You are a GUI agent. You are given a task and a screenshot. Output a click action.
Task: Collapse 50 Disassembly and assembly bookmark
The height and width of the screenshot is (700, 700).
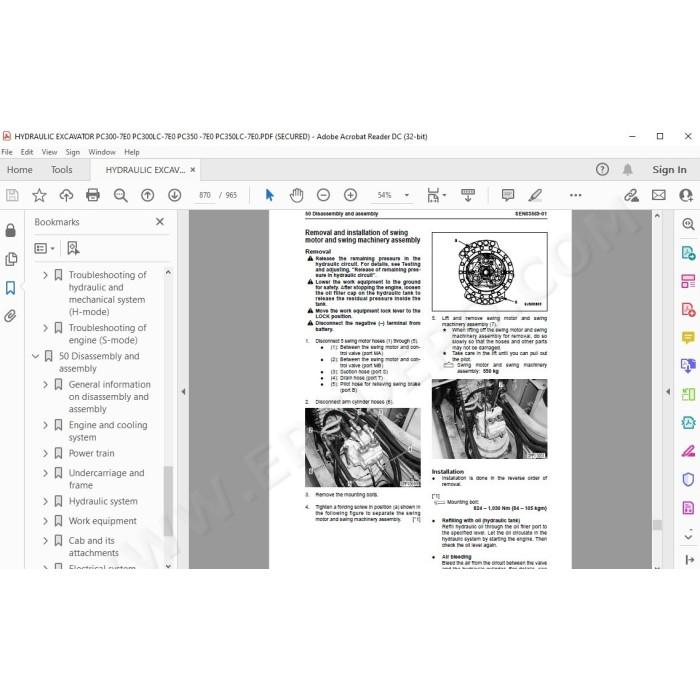(x=36, y=356)
